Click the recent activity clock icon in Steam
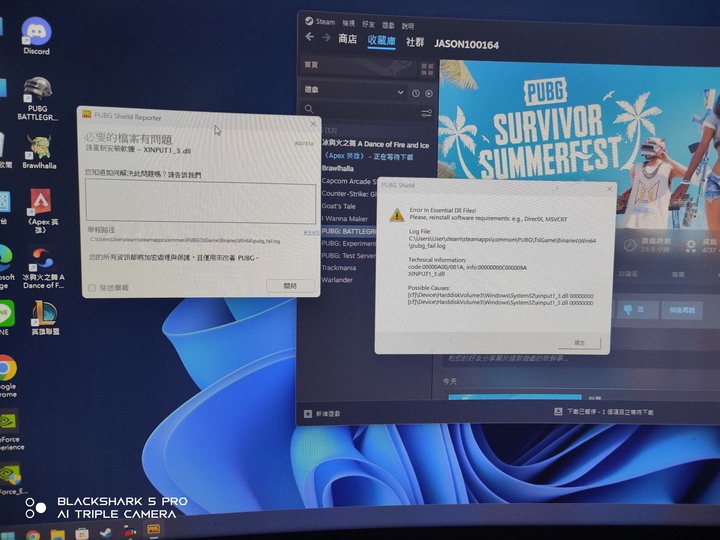 [x=416, y=93]
